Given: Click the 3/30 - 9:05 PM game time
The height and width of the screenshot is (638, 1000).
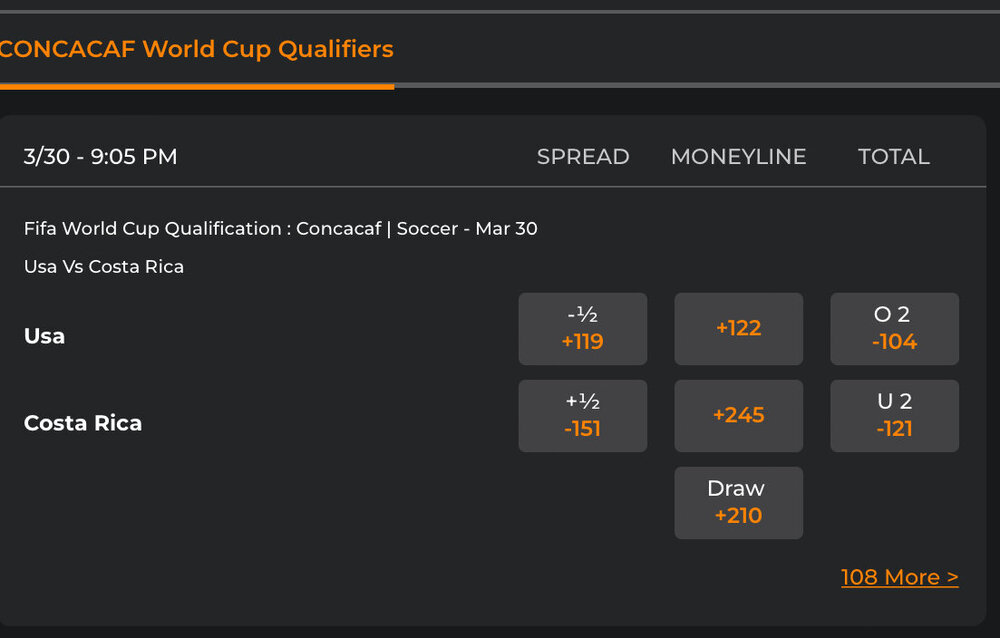Looking at the screenshot, I should 100,157.
